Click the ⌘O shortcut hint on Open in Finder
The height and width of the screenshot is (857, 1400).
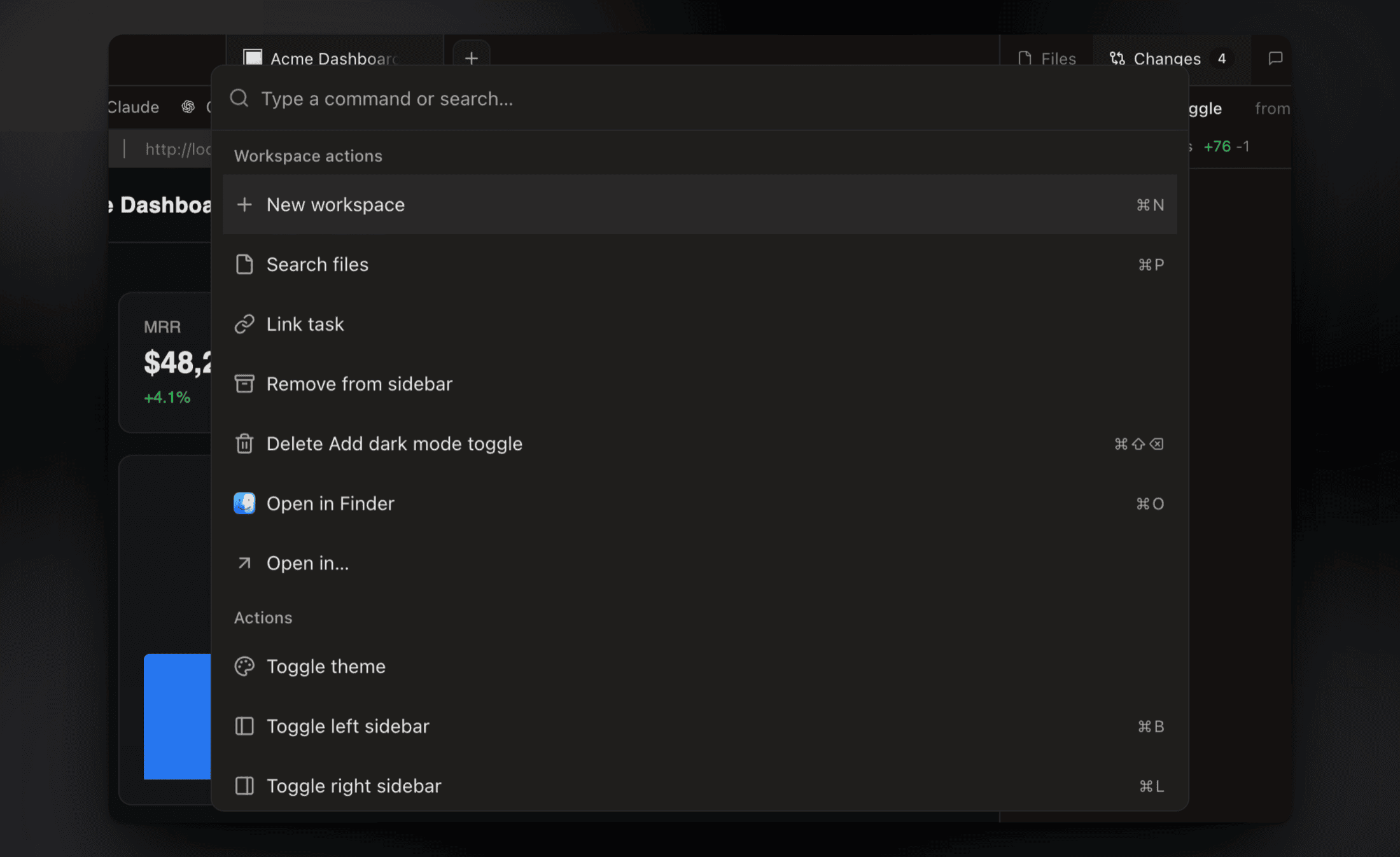[x=1151, y=504]
